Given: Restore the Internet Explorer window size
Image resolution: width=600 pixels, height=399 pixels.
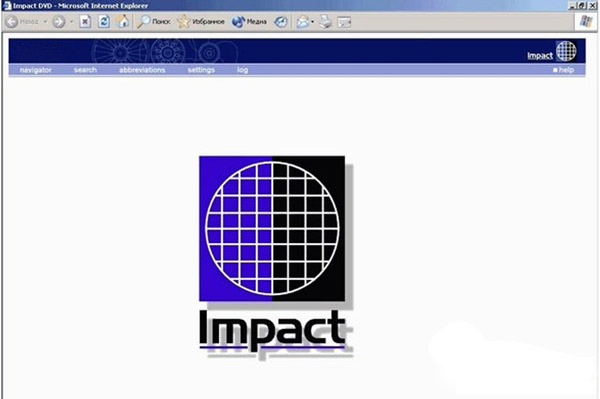Looking at the screenshot, I should pos(582,5).
